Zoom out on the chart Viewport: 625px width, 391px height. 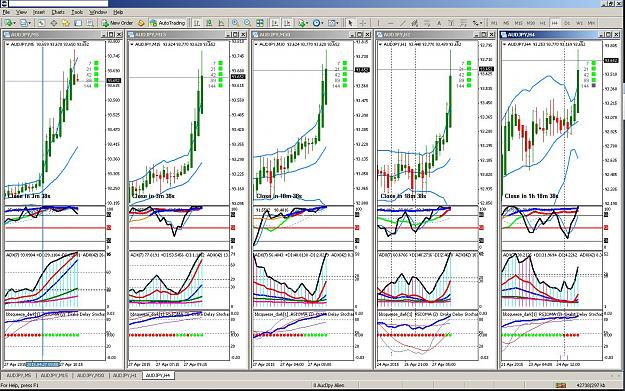point(247,23)
